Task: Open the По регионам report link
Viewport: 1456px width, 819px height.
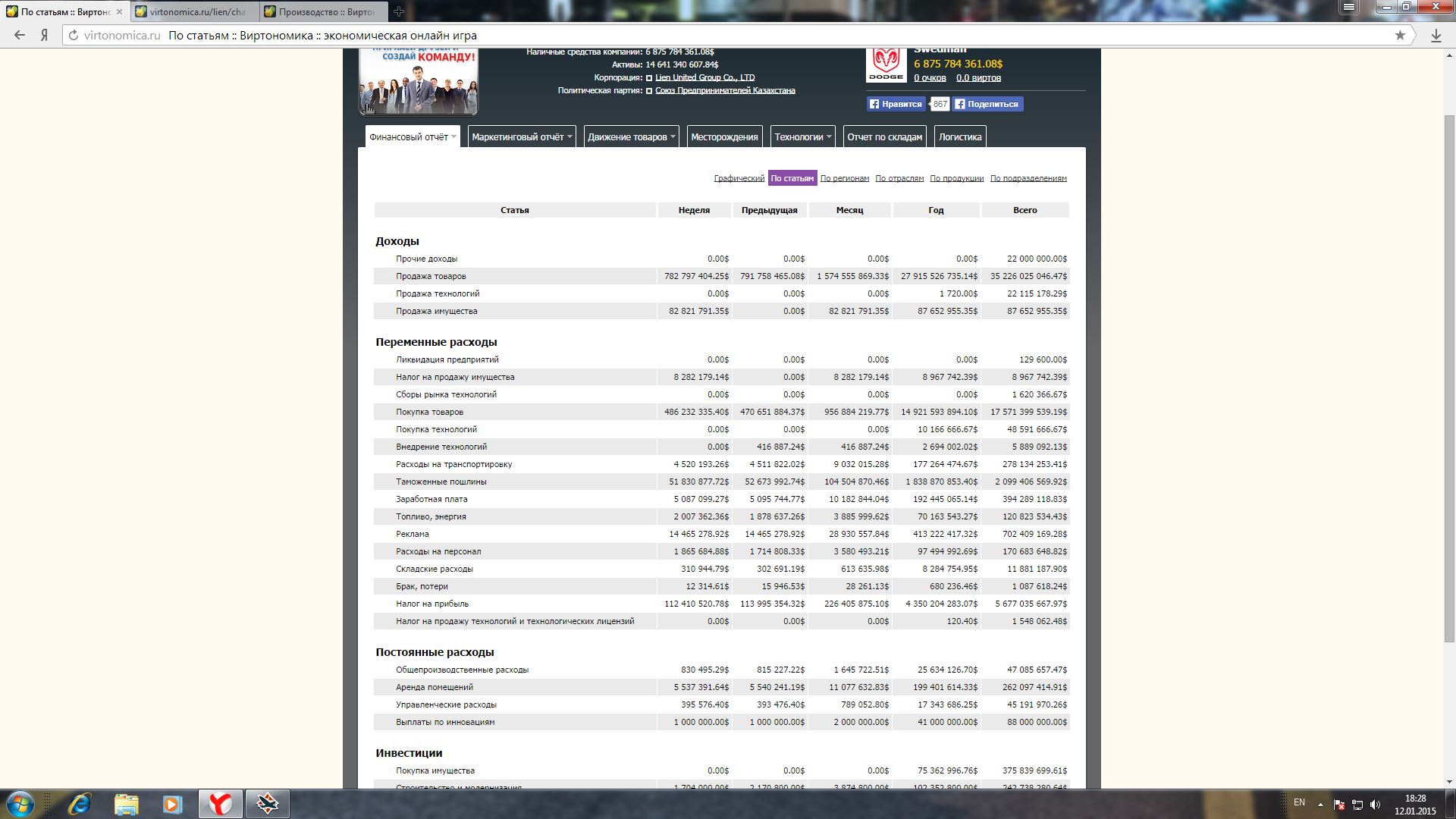Action: 844,178
